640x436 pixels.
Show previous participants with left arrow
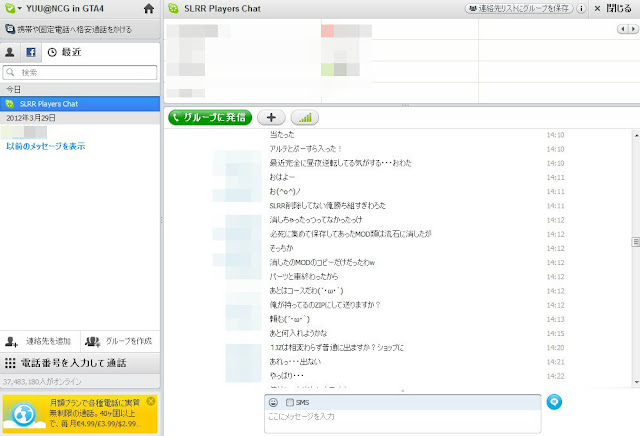pyautogui.click(x=622, y=29)
